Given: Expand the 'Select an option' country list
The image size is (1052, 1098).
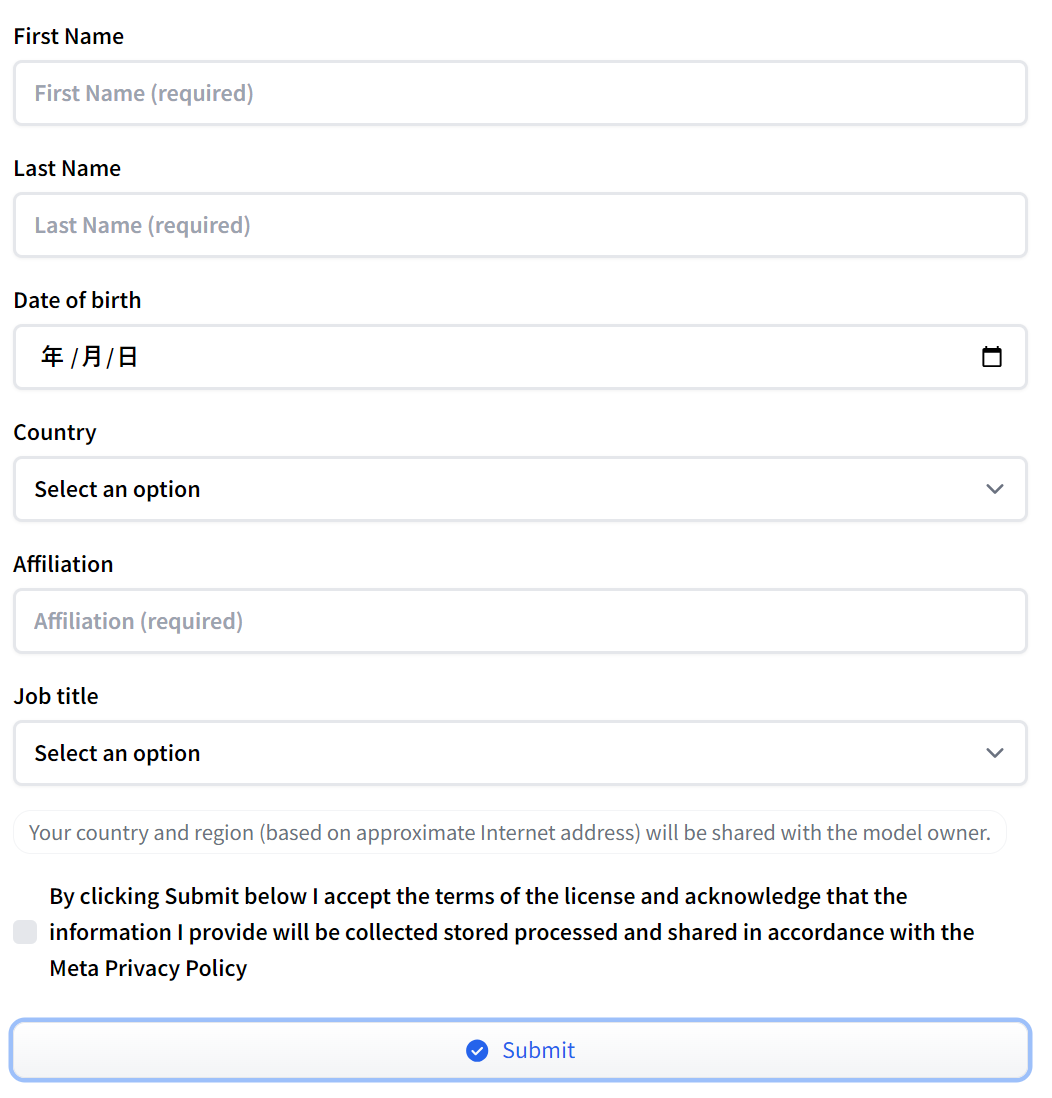Looking at the screenshot, I should (520, 489).
